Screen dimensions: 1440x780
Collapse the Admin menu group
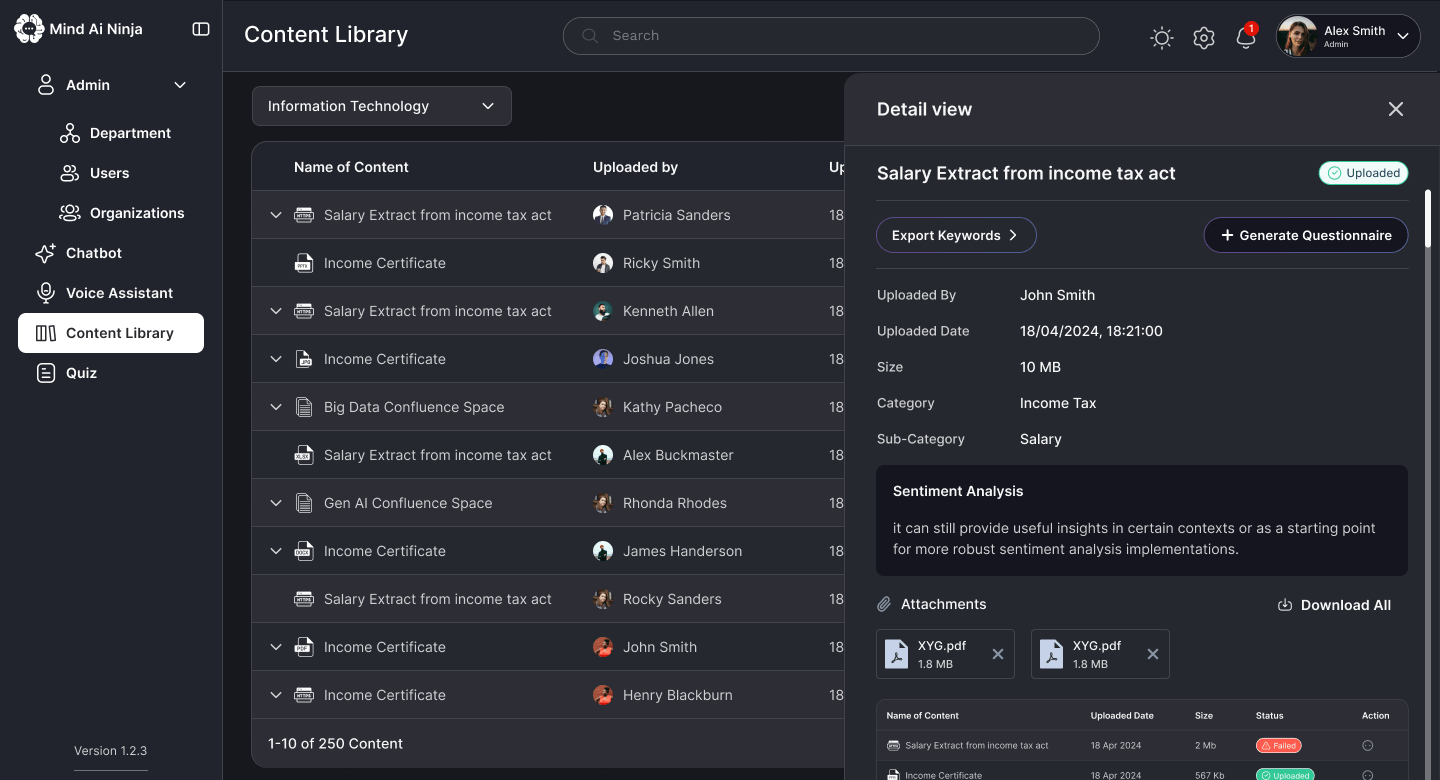(180, 85)
